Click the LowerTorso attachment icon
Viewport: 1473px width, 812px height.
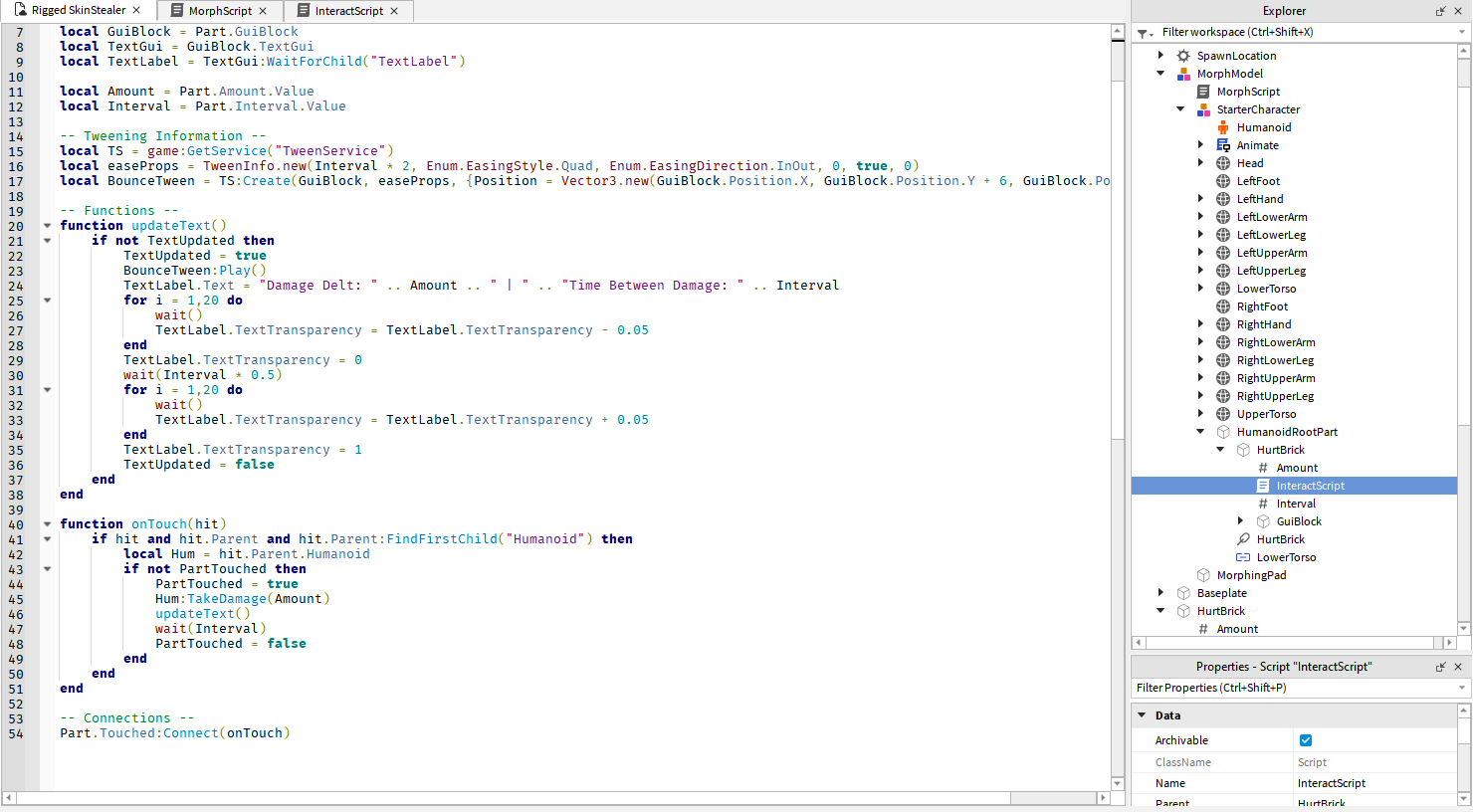coord(1243,557)
